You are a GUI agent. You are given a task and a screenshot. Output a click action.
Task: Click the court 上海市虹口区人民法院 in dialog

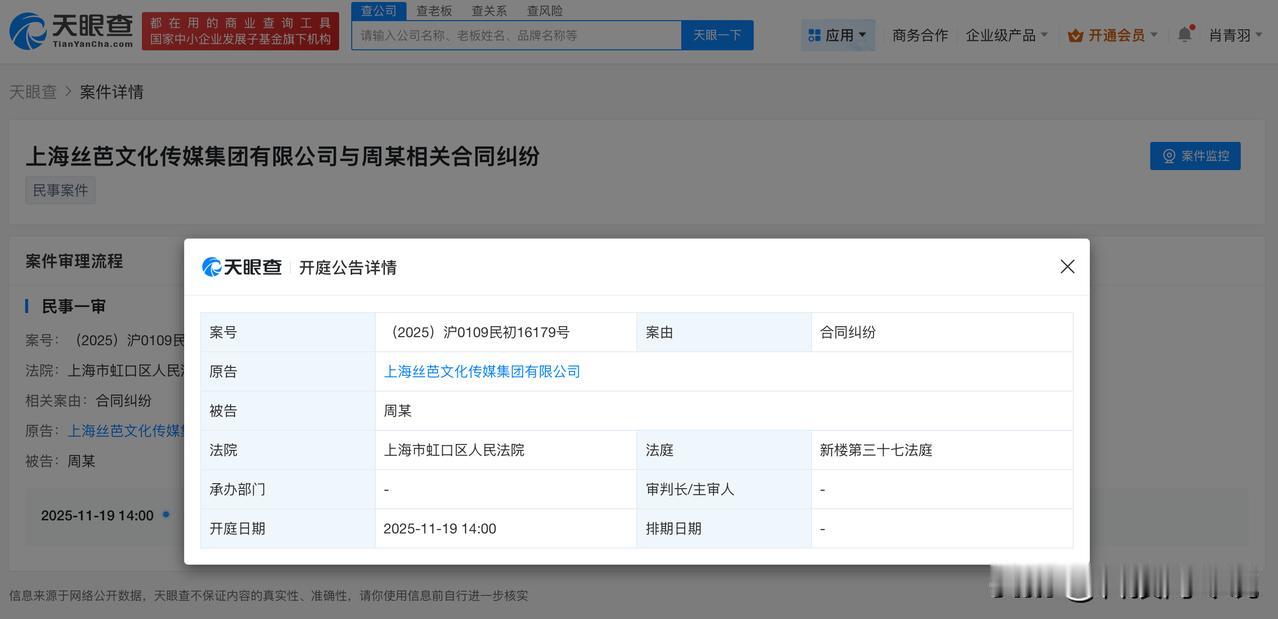pos(454,450)
